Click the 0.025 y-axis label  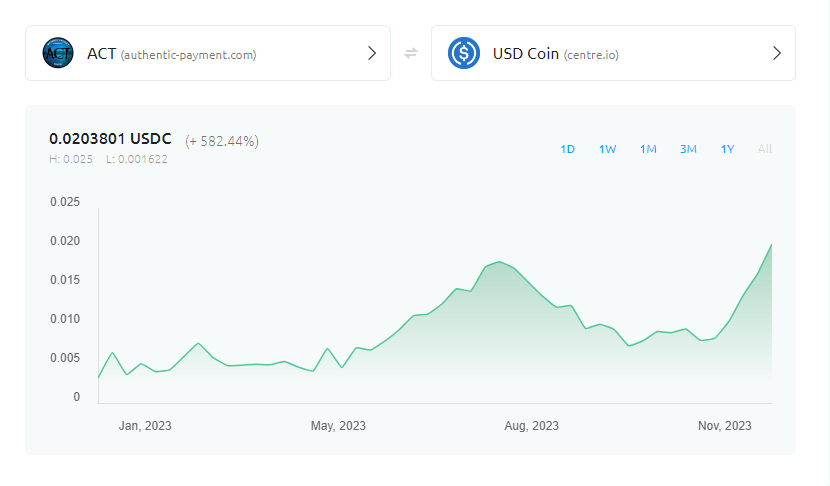(x=65, y=202)
